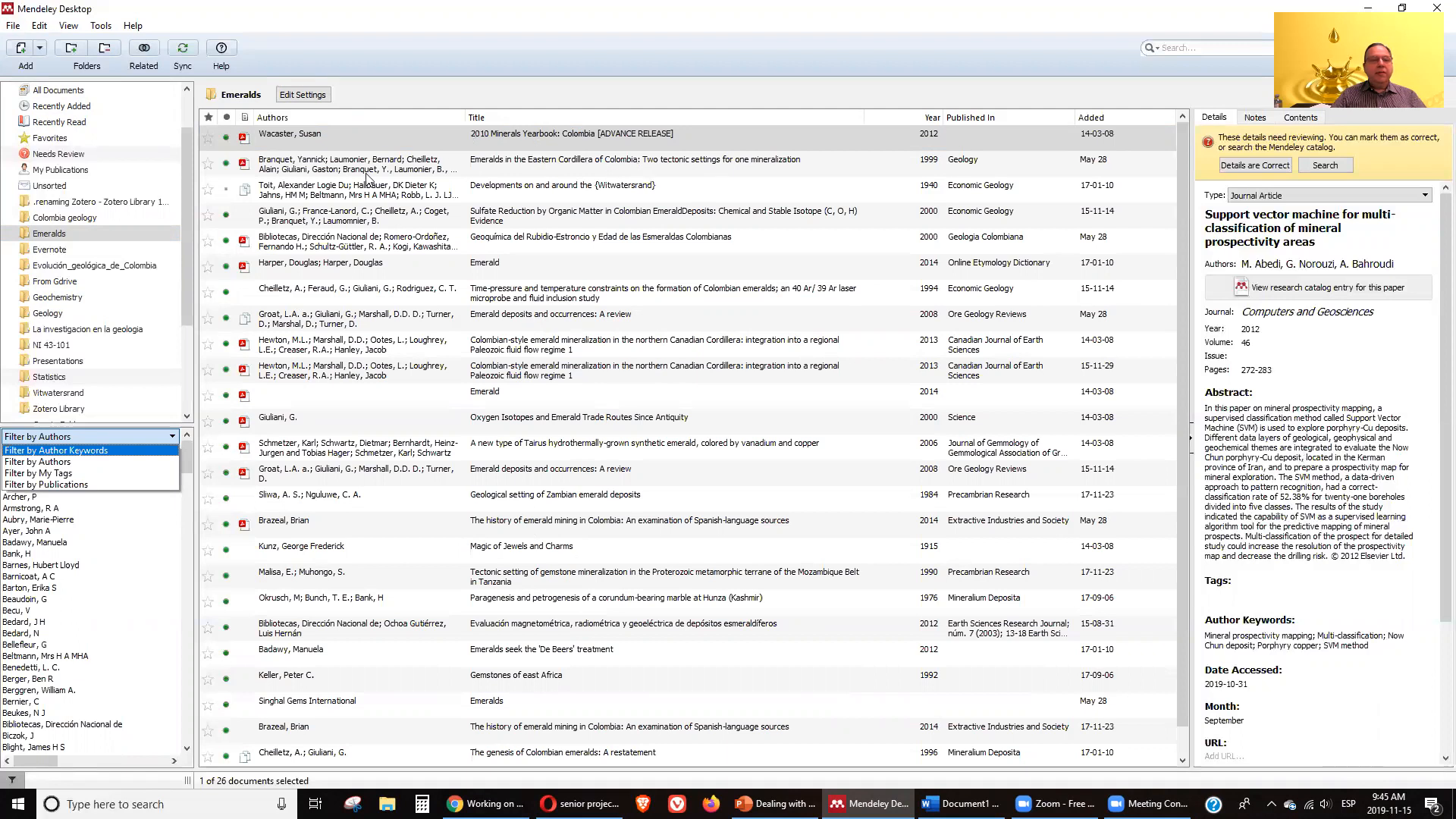The width and height of the screenshot is (1456, 819).
Task: Click the create new folder icon
Action: [x=71, y=48]
